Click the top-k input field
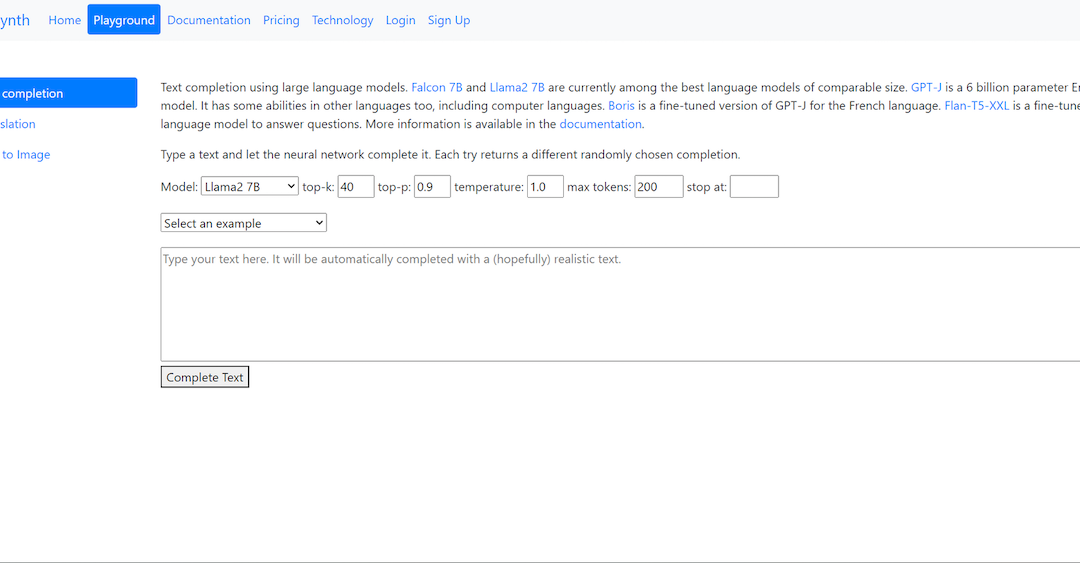1080x563 pixels. [x=355, y=186]
